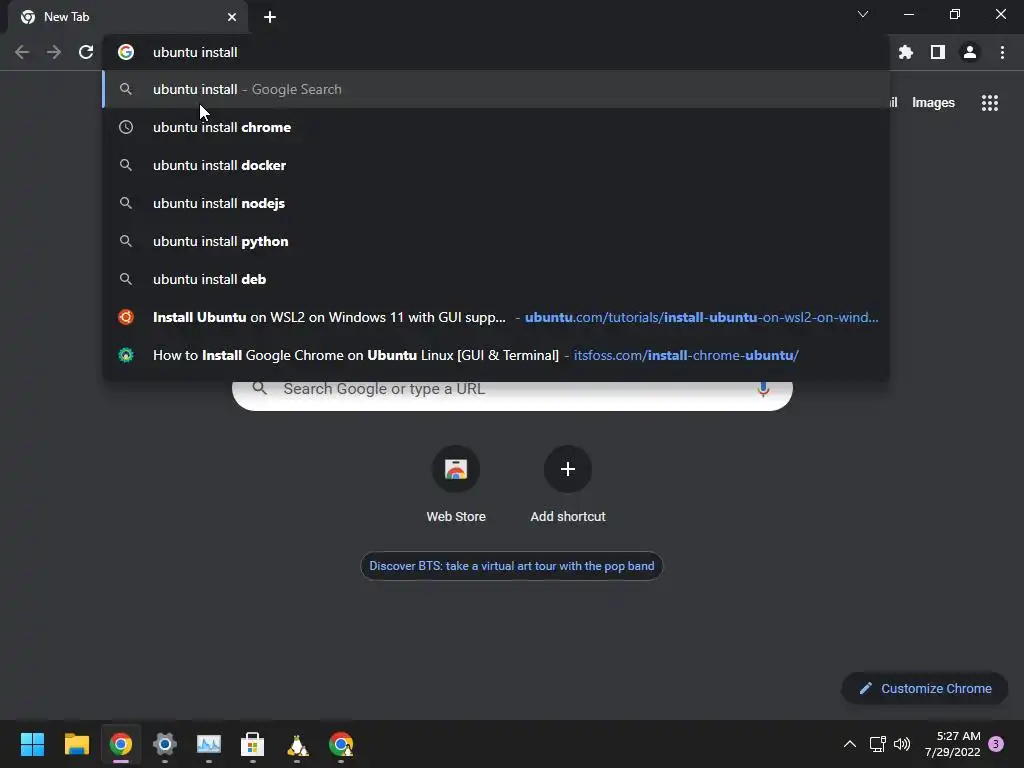Choose 'ubuntu install nodejs' suggestion
1024x768 pixels.
click(x=496, y=203)
